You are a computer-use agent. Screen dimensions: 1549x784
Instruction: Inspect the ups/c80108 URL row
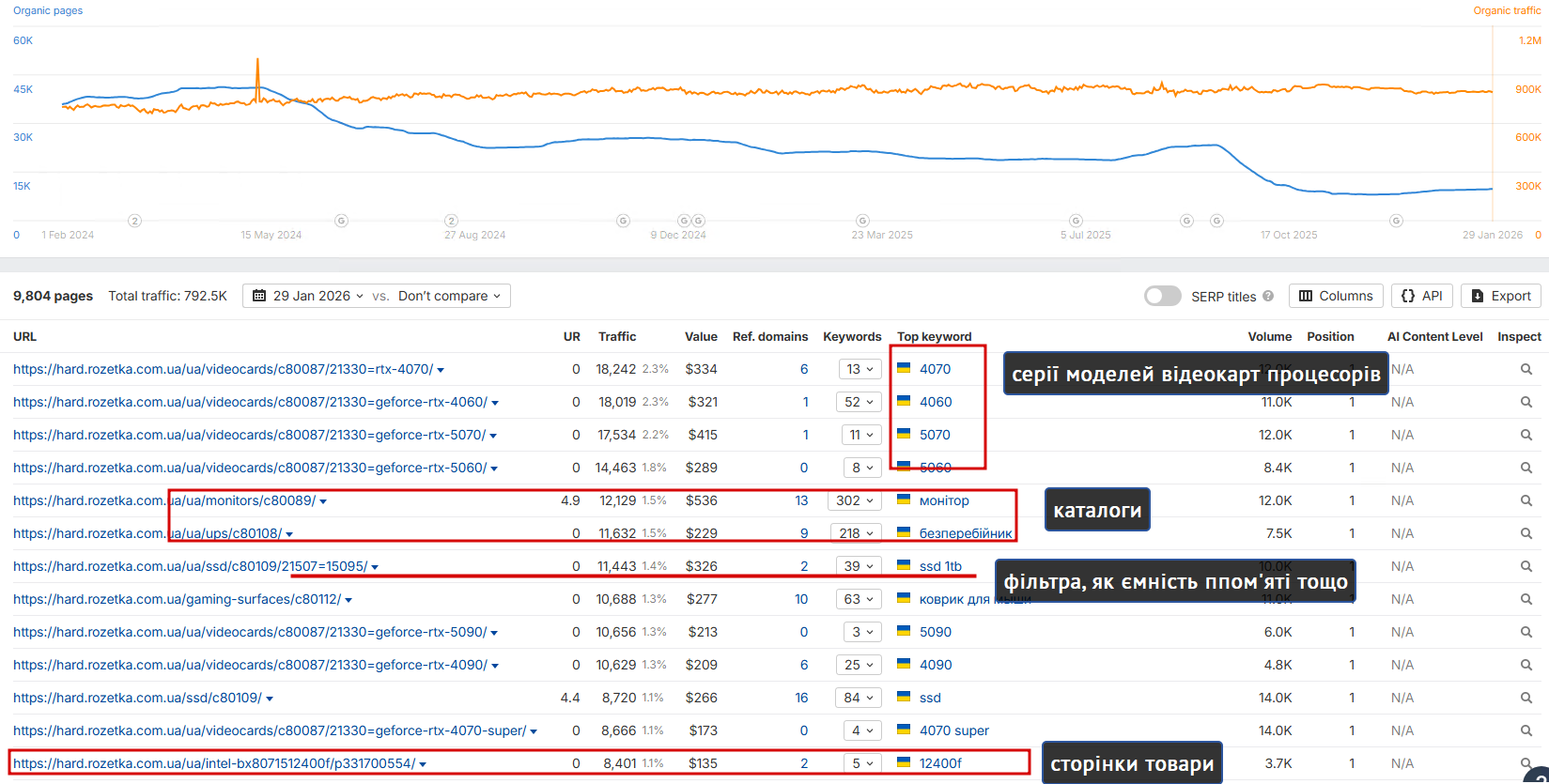1526,533
